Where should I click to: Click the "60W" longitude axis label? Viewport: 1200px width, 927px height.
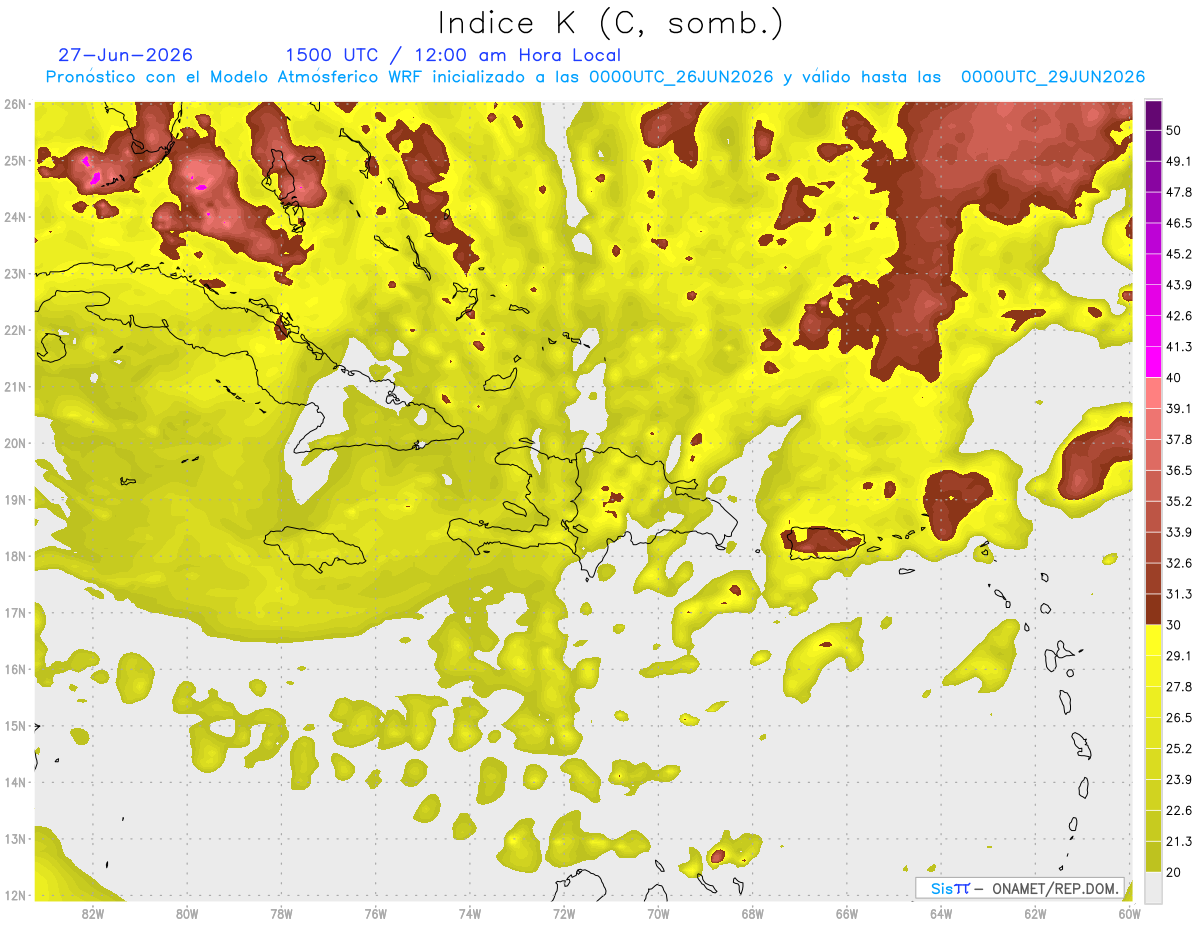pos(1130,913)
